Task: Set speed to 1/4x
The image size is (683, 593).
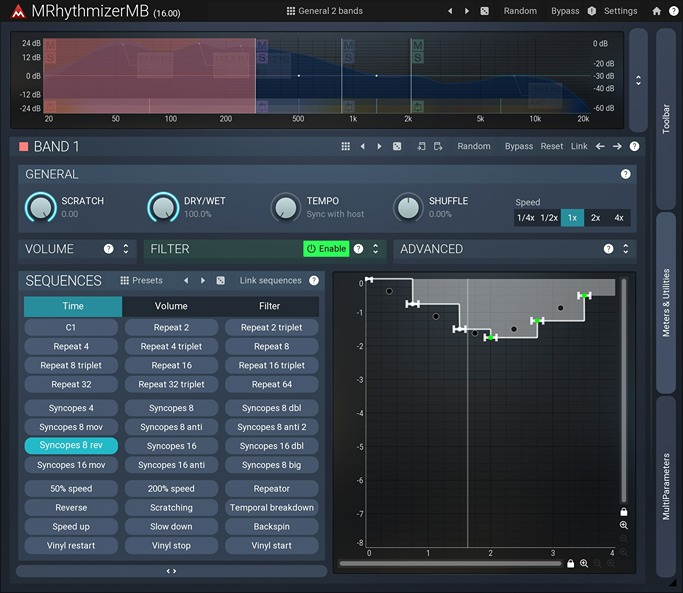Action: 526,218
